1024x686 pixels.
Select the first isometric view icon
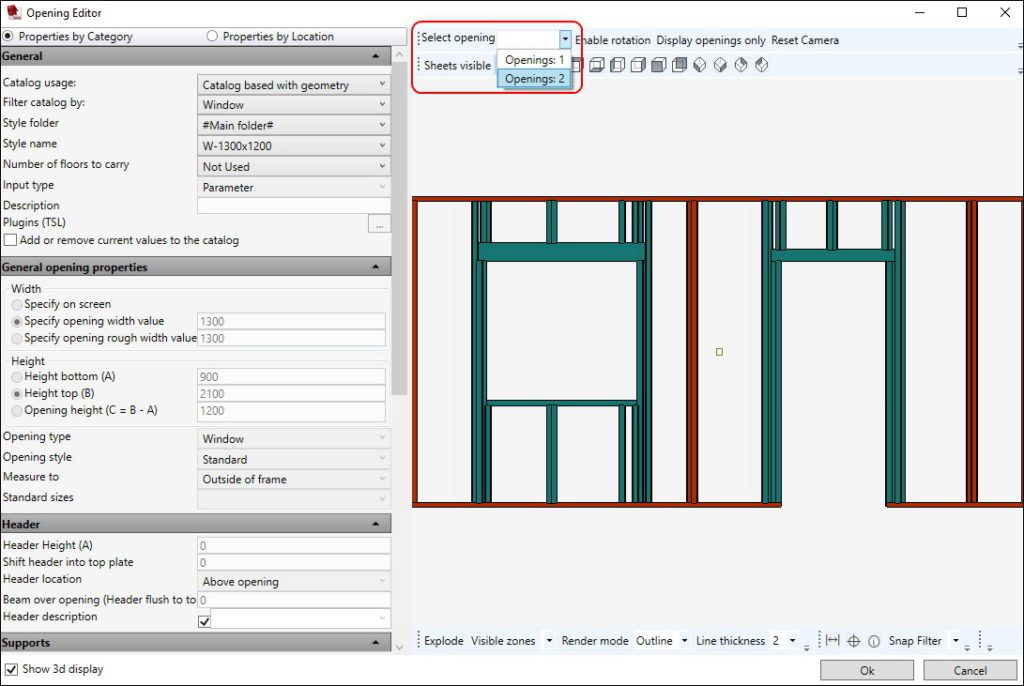(699, 65)
